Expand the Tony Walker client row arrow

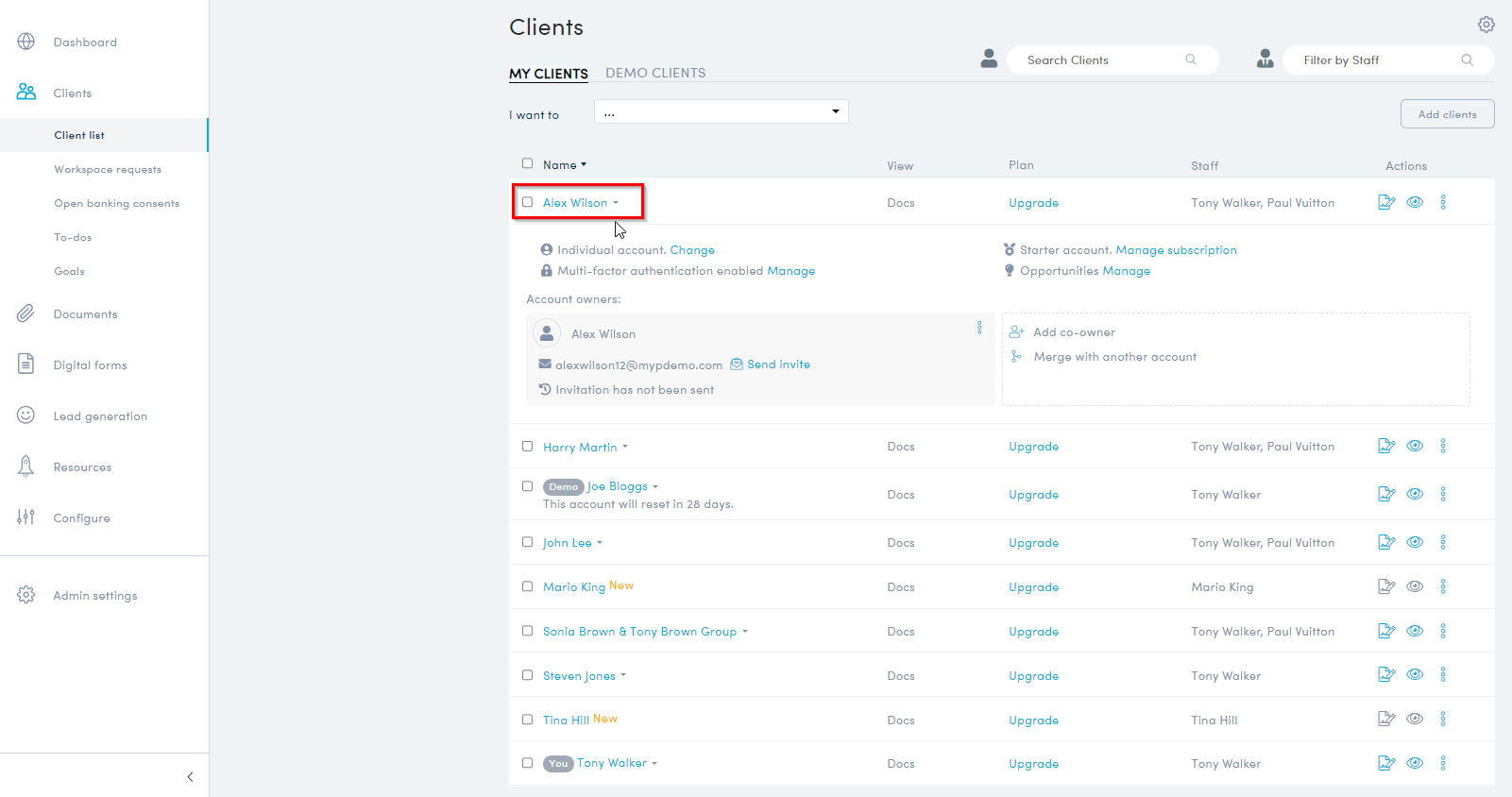(x=654, y=764)
